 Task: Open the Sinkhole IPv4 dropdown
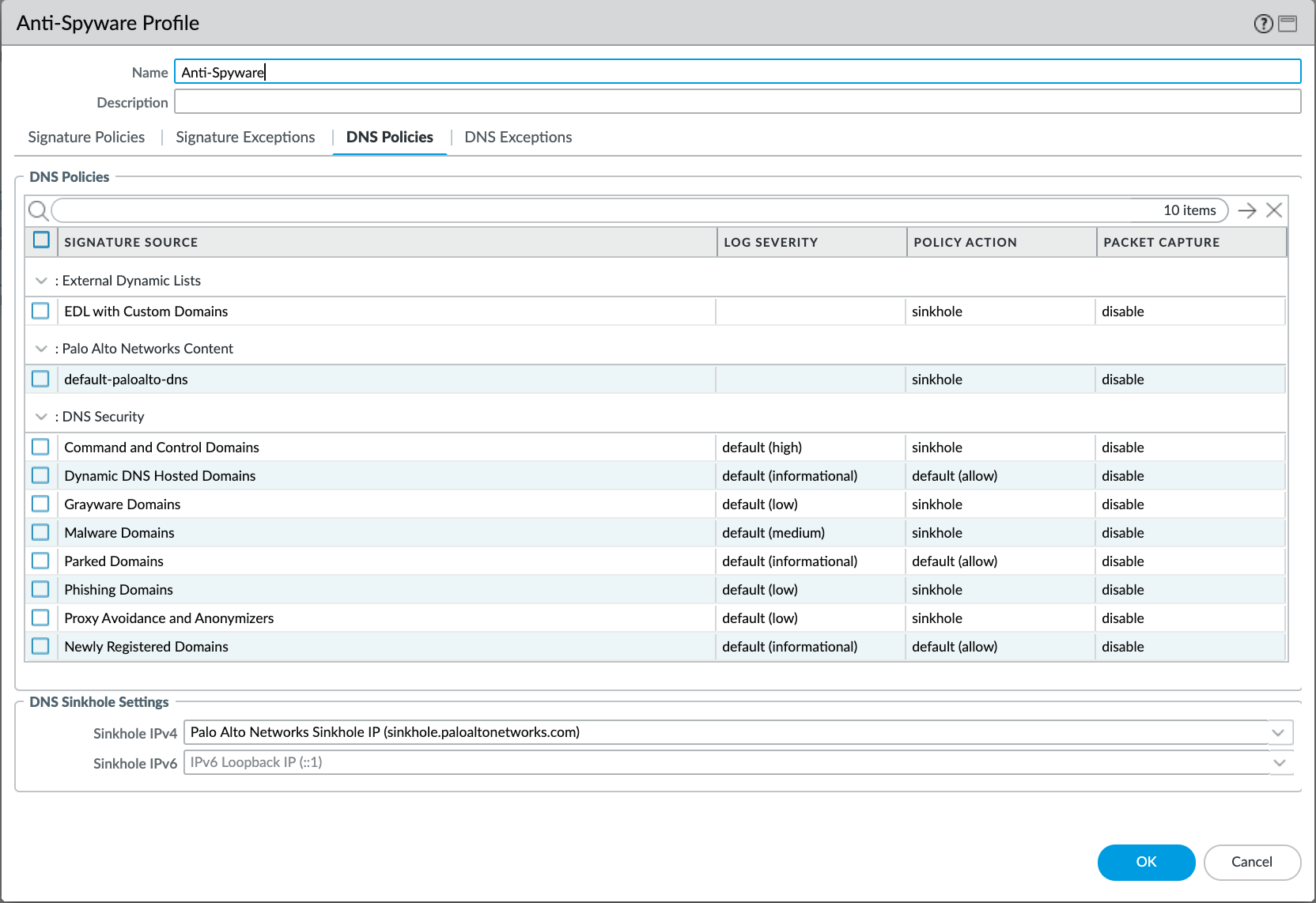[x=1277, y=732]
